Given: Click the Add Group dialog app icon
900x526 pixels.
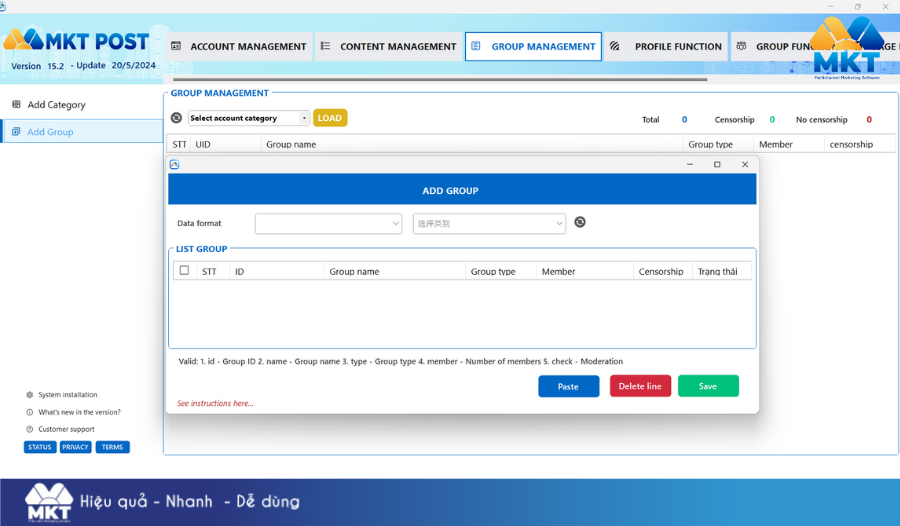Looking at the screenshot, I should pyautogui.click(x=174, y=164).
